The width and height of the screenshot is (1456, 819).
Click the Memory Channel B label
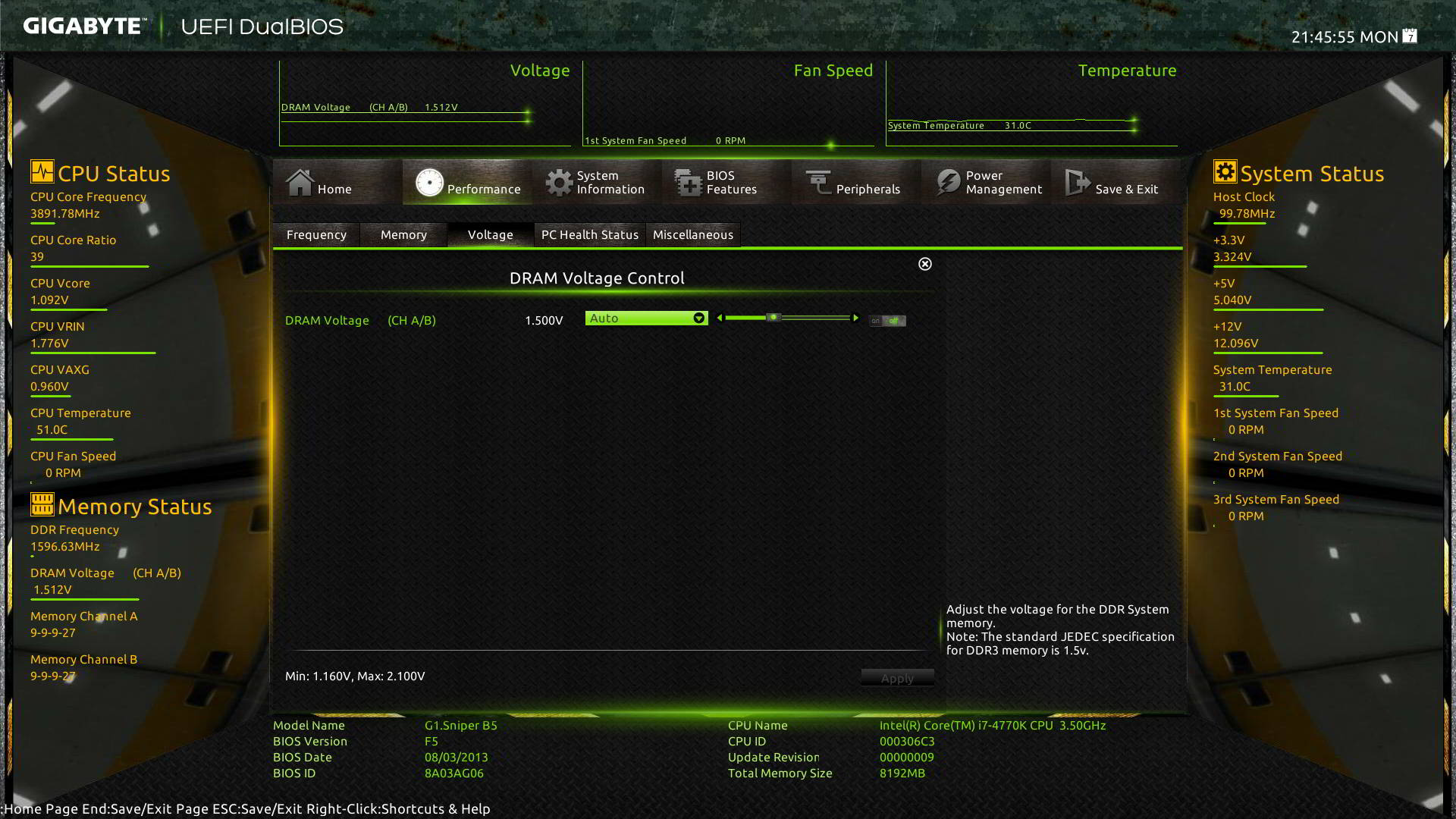click(84, 660)
